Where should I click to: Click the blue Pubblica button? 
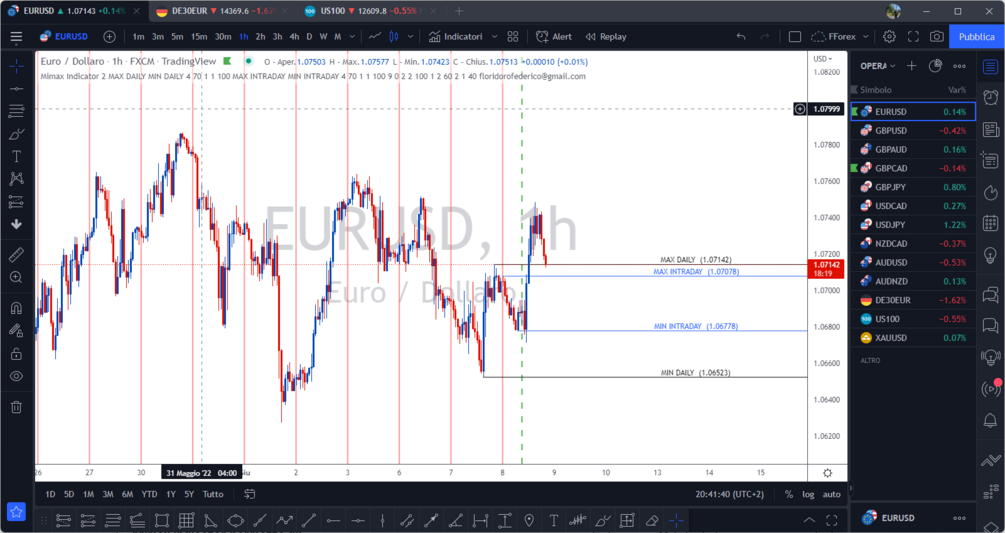click(x=976, y=37)
